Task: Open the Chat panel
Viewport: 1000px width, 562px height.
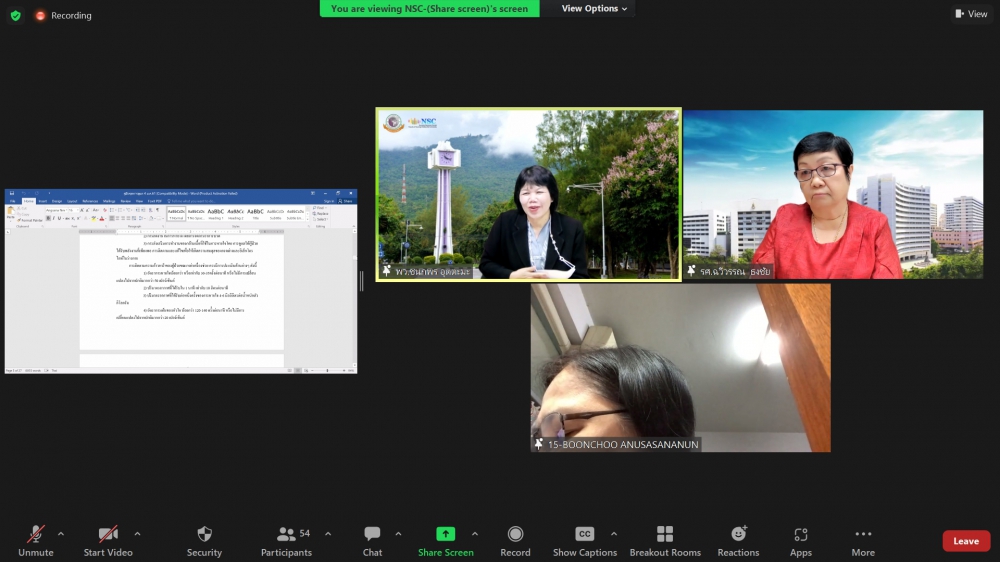Action: (372, 535)
